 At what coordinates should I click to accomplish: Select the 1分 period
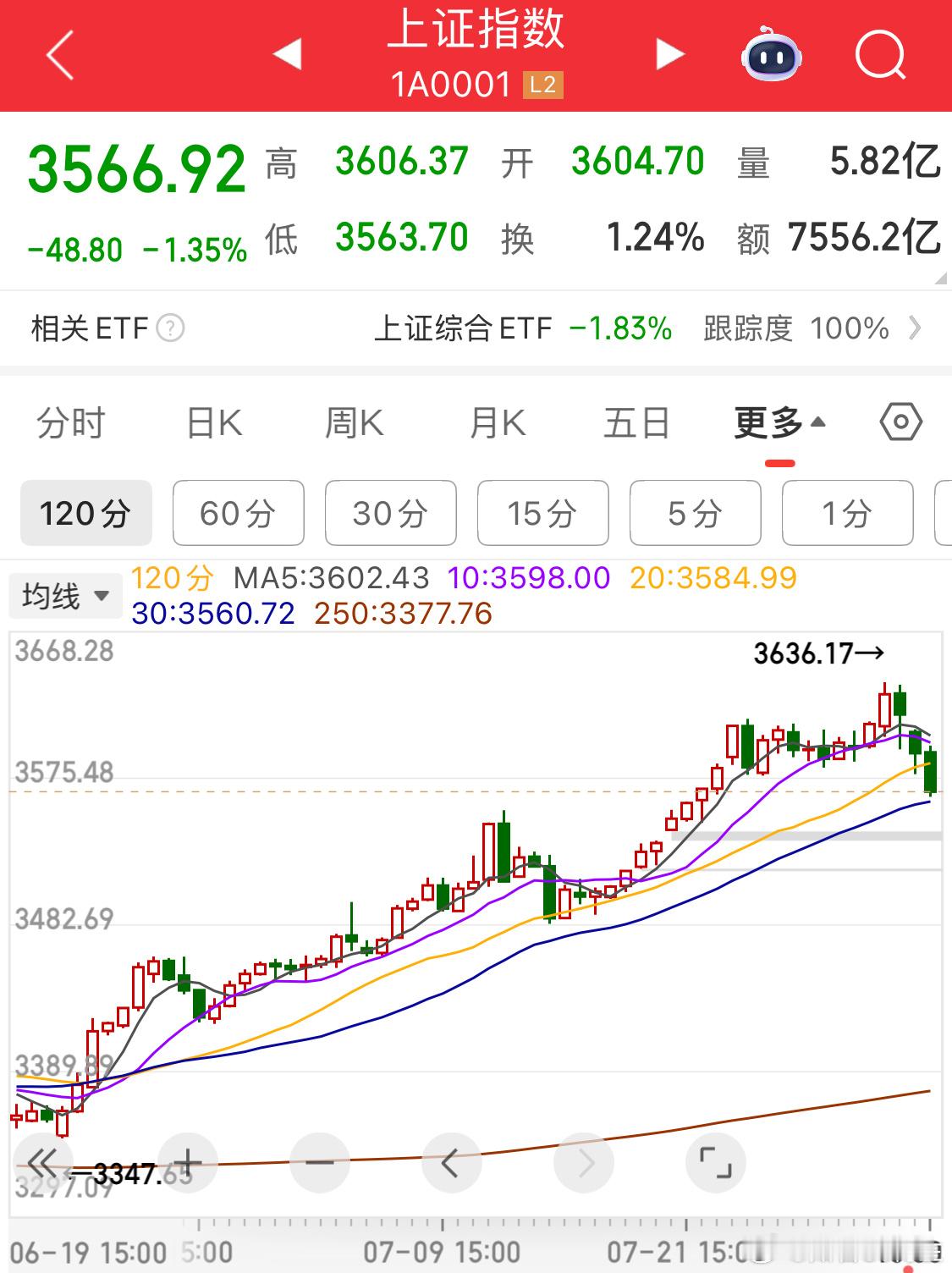click(x=848, y=513)
